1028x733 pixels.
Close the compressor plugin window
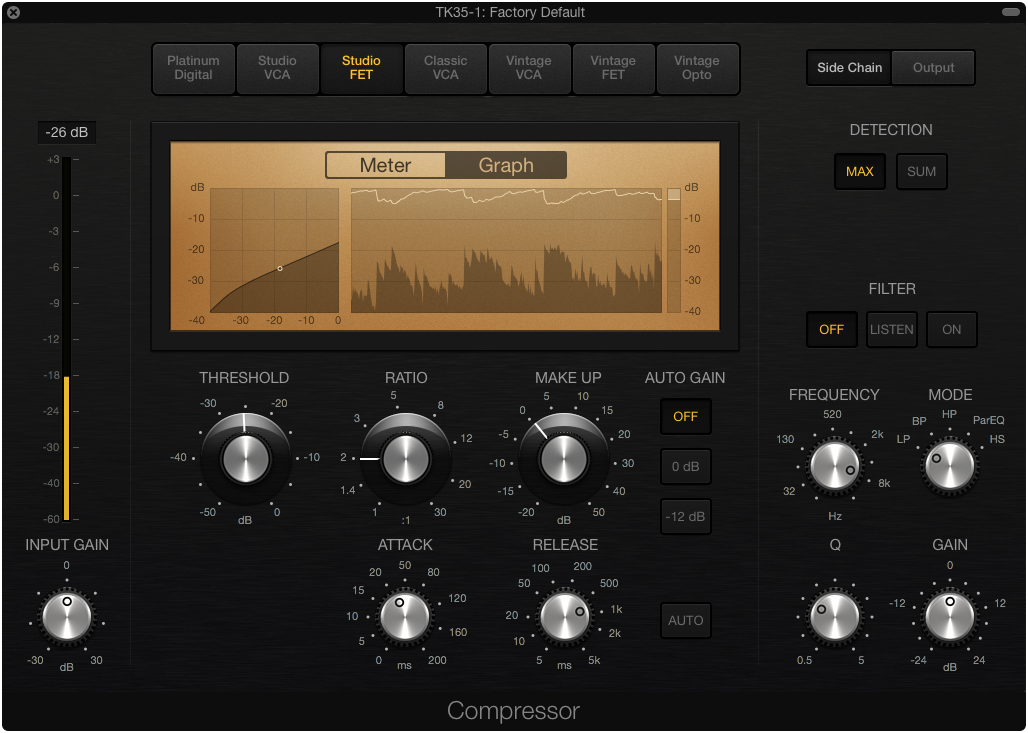point(13,12)
